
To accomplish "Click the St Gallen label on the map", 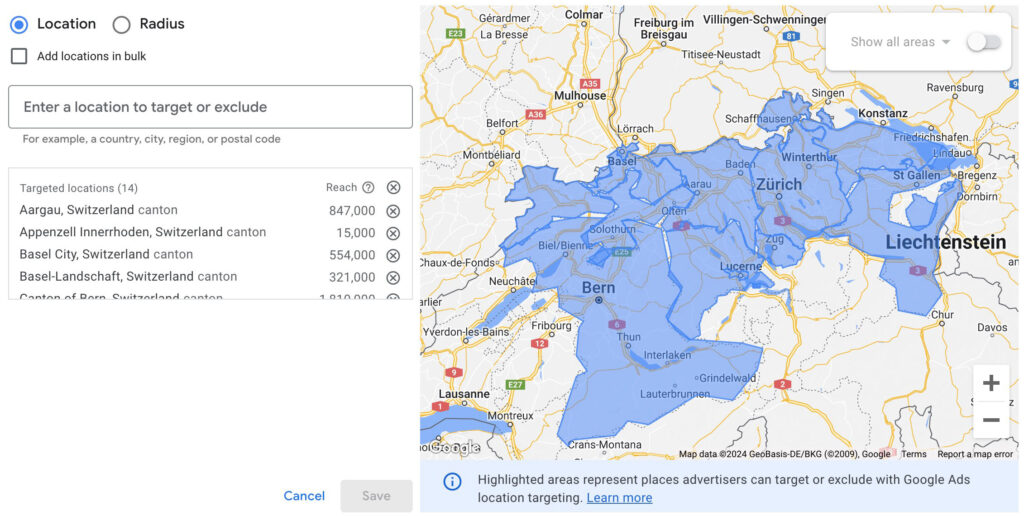I will (x=917, y=175).
